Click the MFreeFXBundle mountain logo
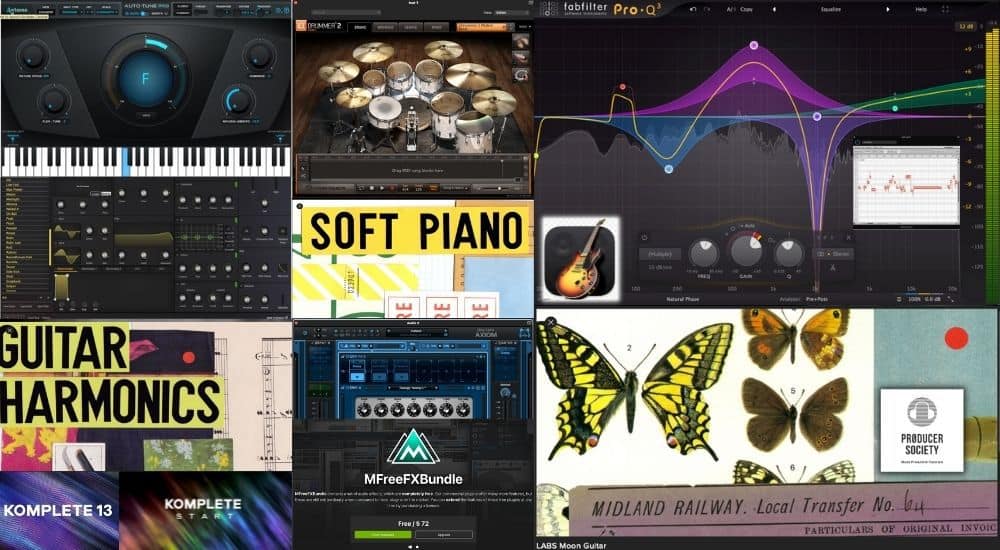This screenshot has height=550, width=1000. point(413,447)
